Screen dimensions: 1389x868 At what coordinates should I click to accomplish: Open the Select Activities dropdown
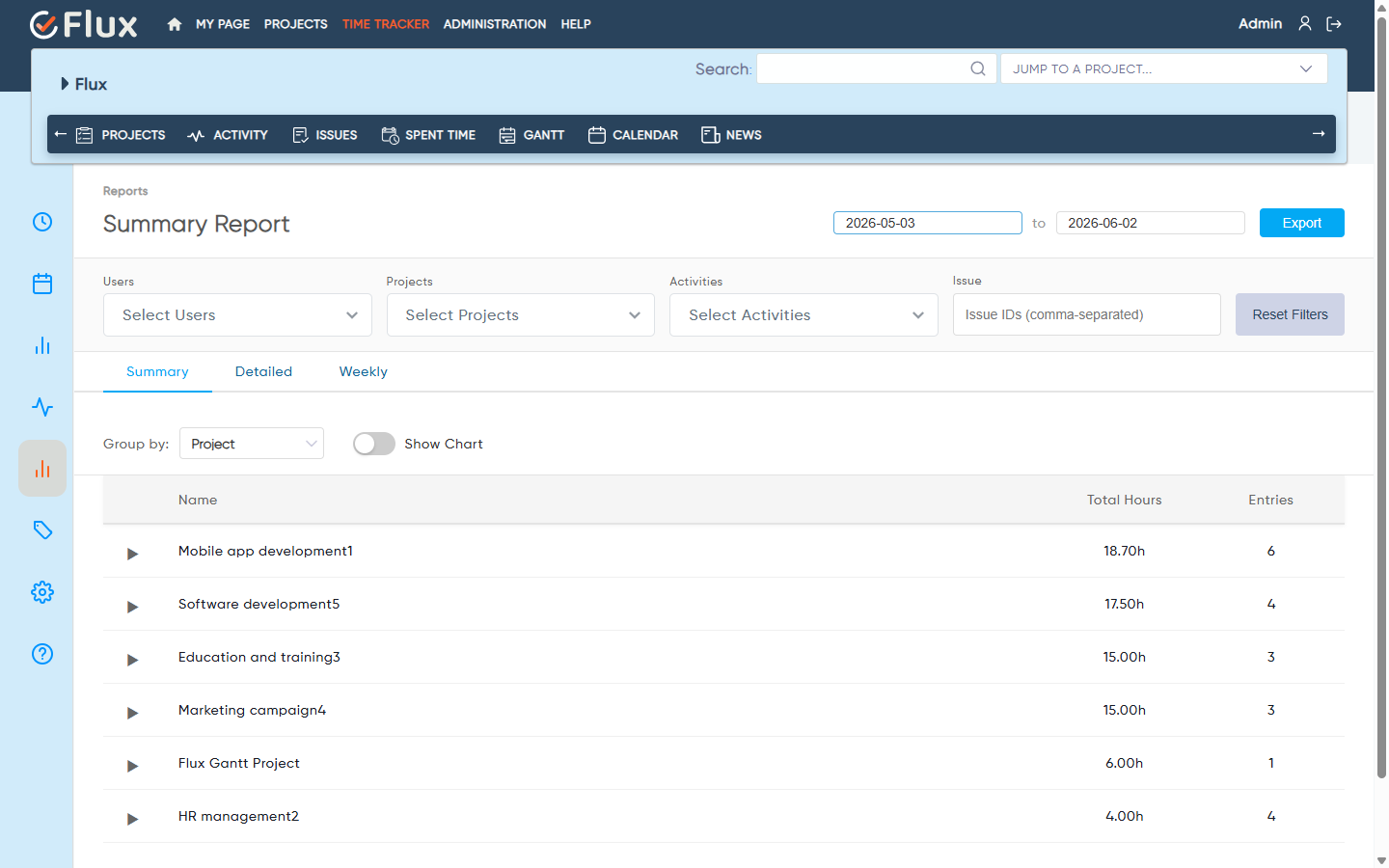pos(803,315)
